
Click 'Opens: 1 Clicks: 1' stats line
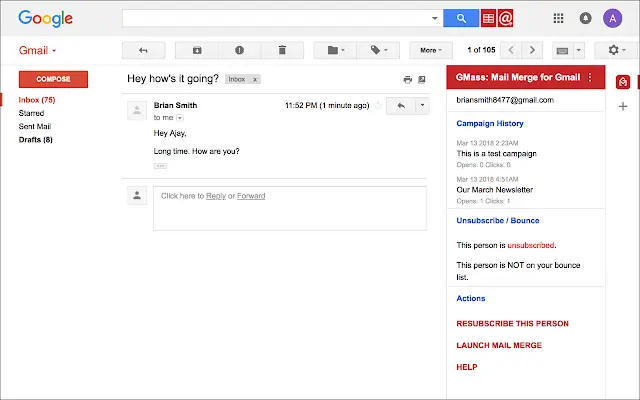[x=483, y=201]
